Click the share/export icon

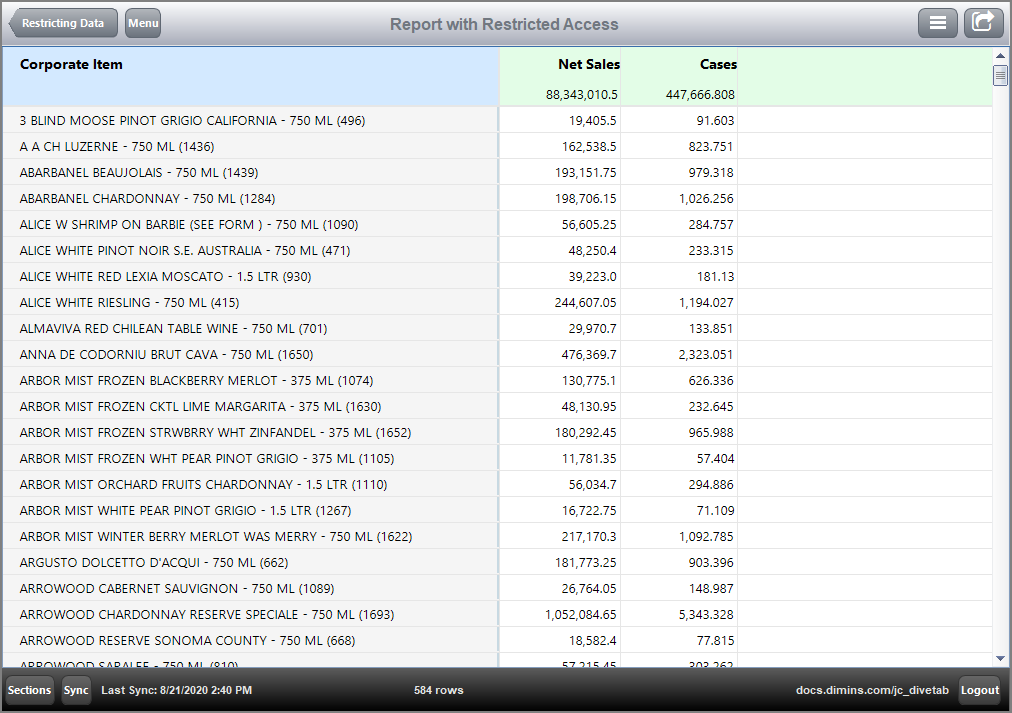pos(983,22)
